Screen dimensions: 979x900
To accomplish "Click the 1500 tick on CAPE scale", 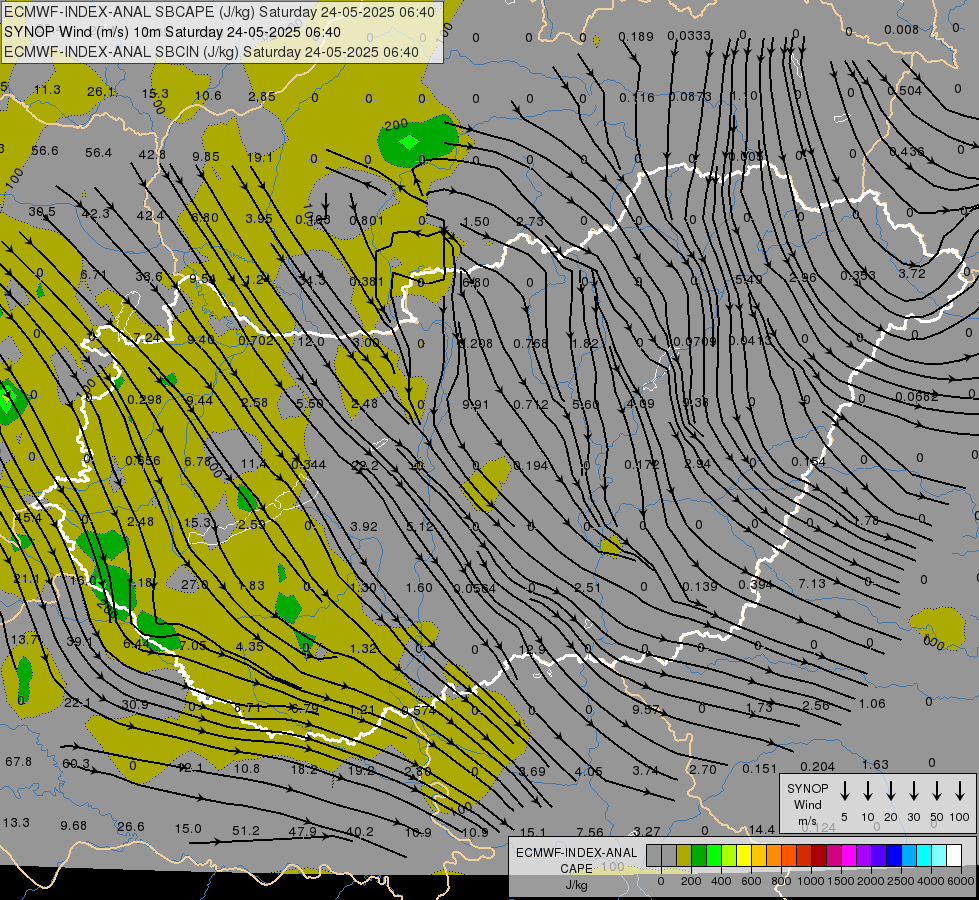I will click(840, 881).
